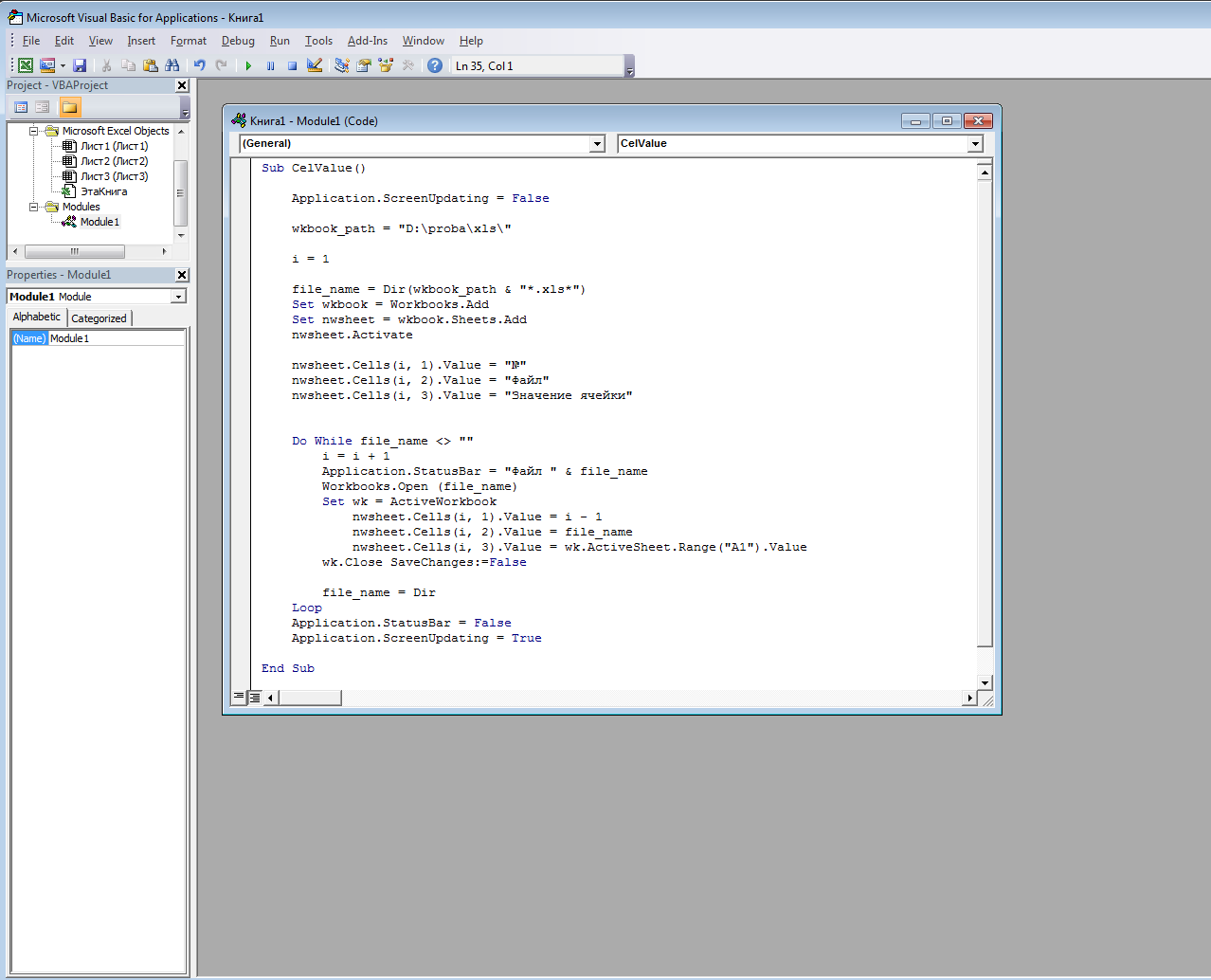
Task: Open the Insert menu
Action: click(x=141, y=41)
